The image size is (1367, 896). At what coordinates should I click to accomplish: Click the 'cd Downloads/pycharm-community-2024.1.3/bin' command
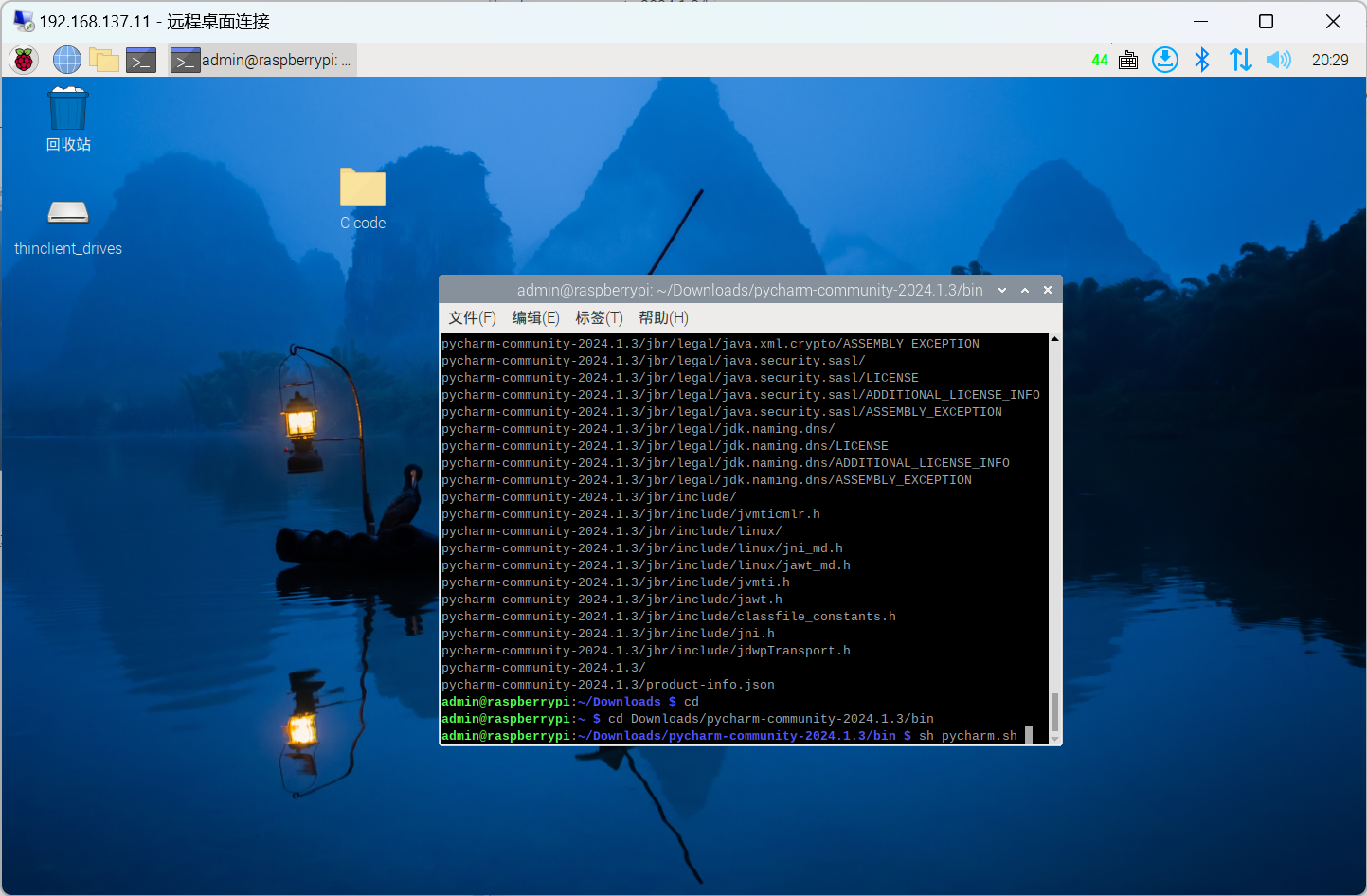pos(771,719)
